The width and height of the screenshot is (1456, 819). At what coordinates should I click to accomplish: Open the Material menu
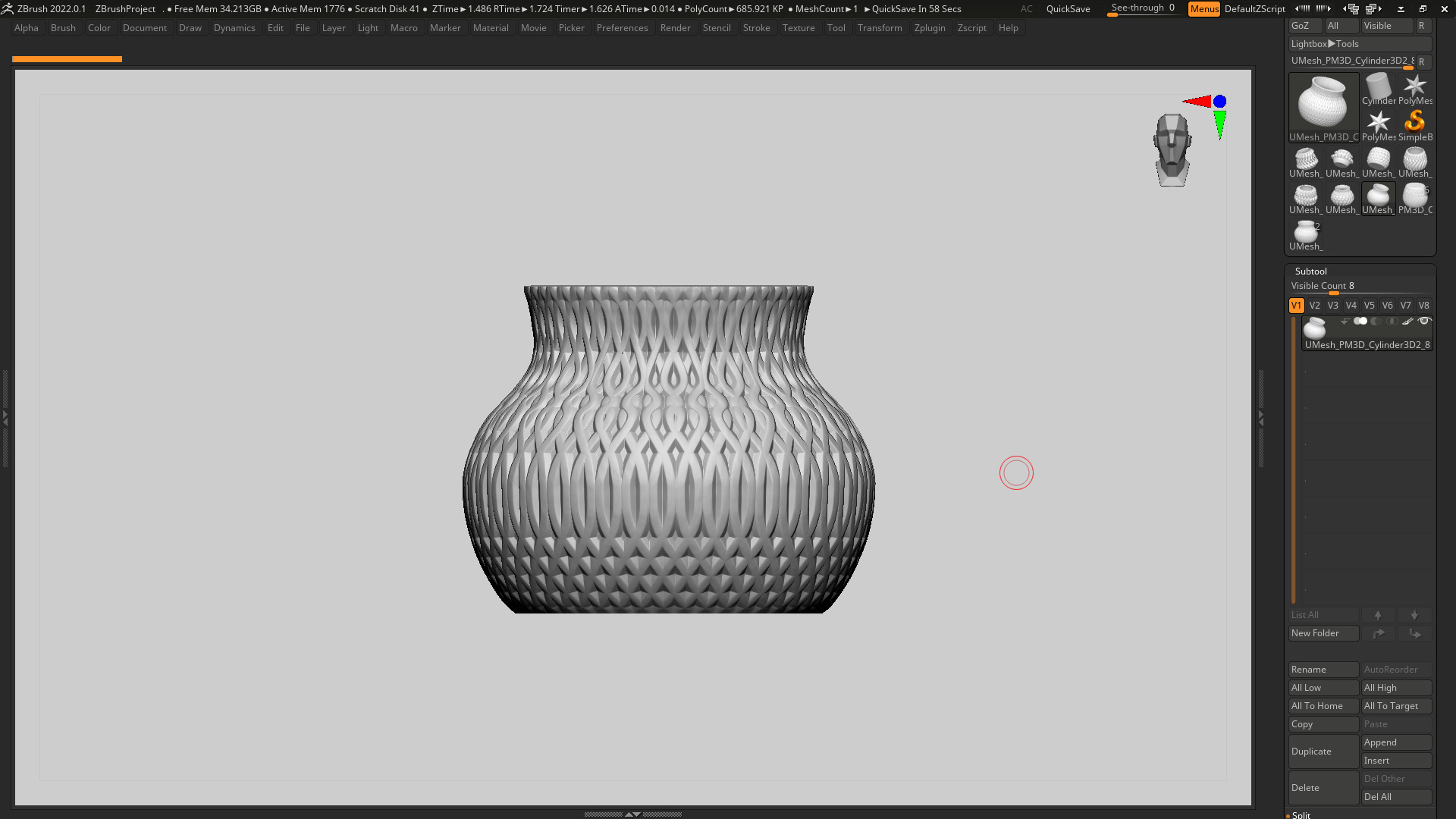coord(491,28)
